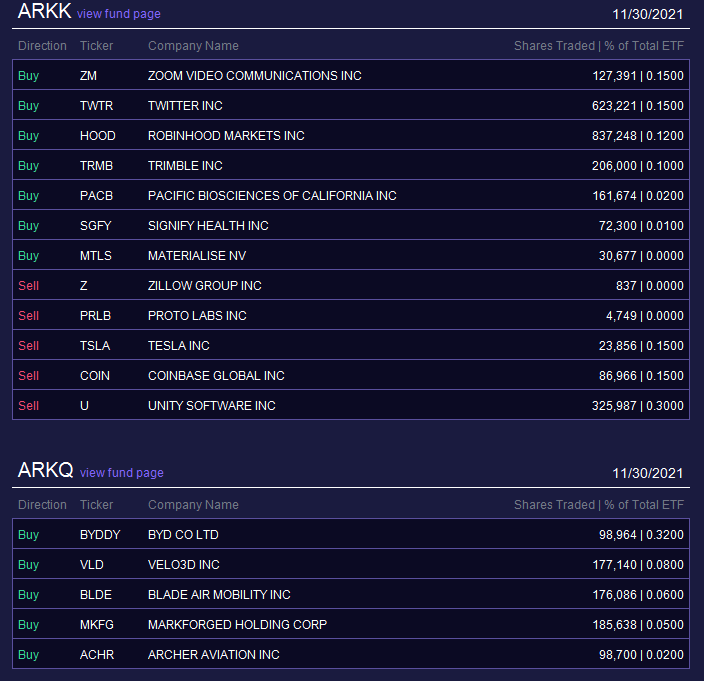Click the VLD Velo3D Inc row
This screenshot has width=704, height=681.
(351, 564)
